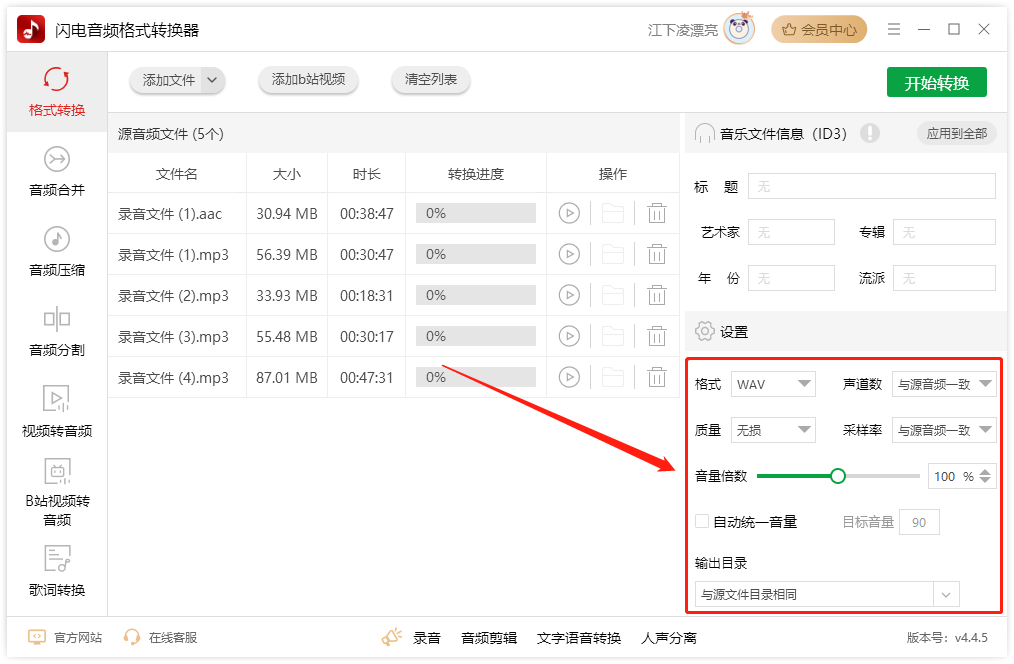Switch to the 音频合并 sidebar tool
This screenshot has width=1014, height=664.
[x=57, y=170]
